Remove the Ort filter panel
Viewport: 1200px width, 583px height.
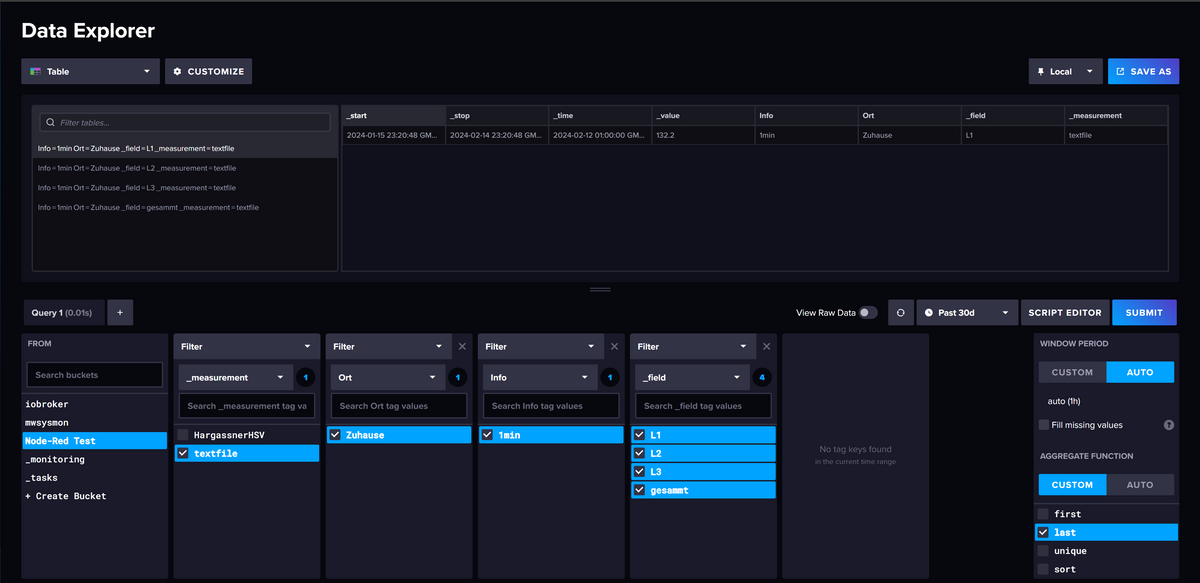tap(462, 346)
